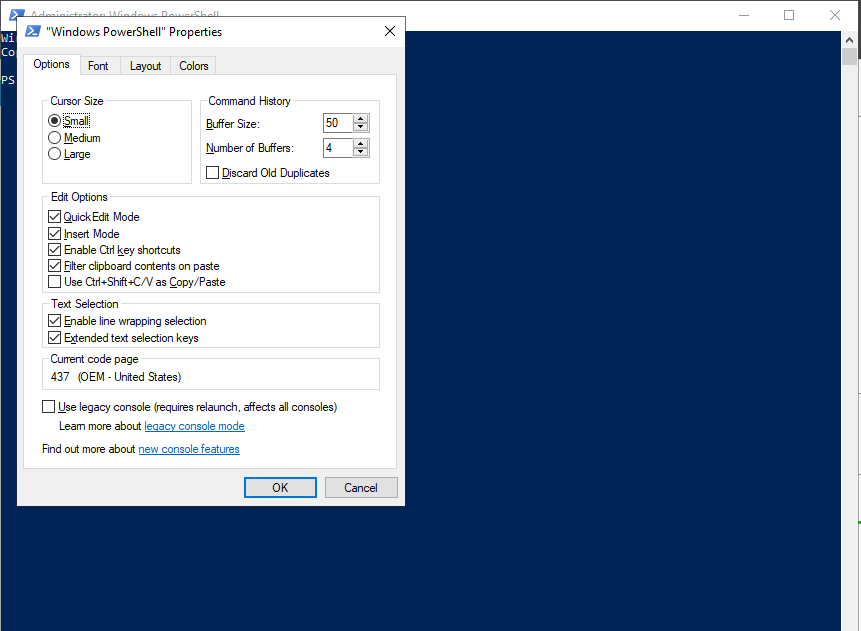The height and width of the screenshot is (631, 861).
Task: Minimize the PowerShell window
Action: (744, 15)
